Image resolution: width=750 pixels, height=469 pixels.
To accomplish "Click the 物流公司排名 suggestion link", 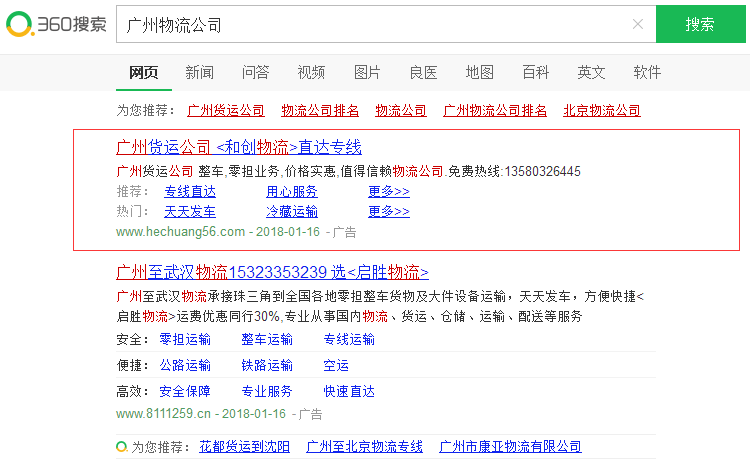I will [x=319, y=110].
